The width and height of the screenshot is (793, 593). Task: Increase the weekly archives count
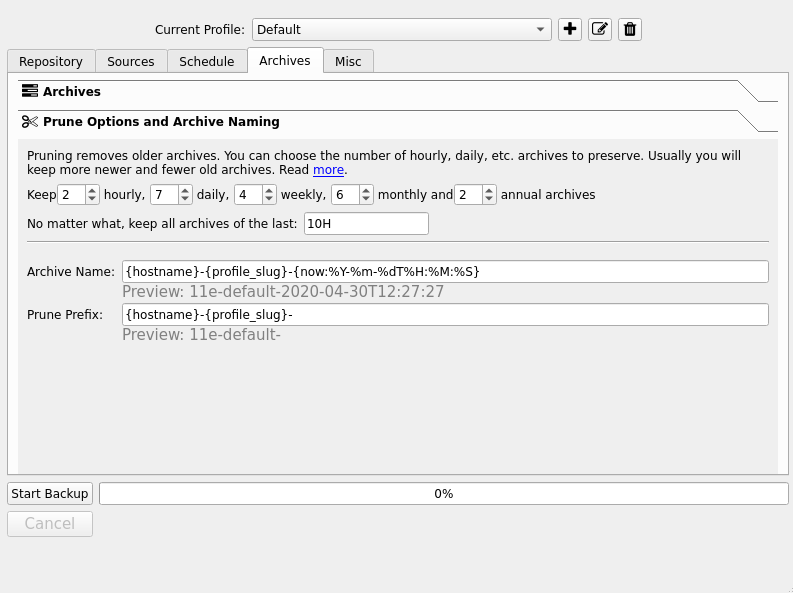tap(269, 190)
